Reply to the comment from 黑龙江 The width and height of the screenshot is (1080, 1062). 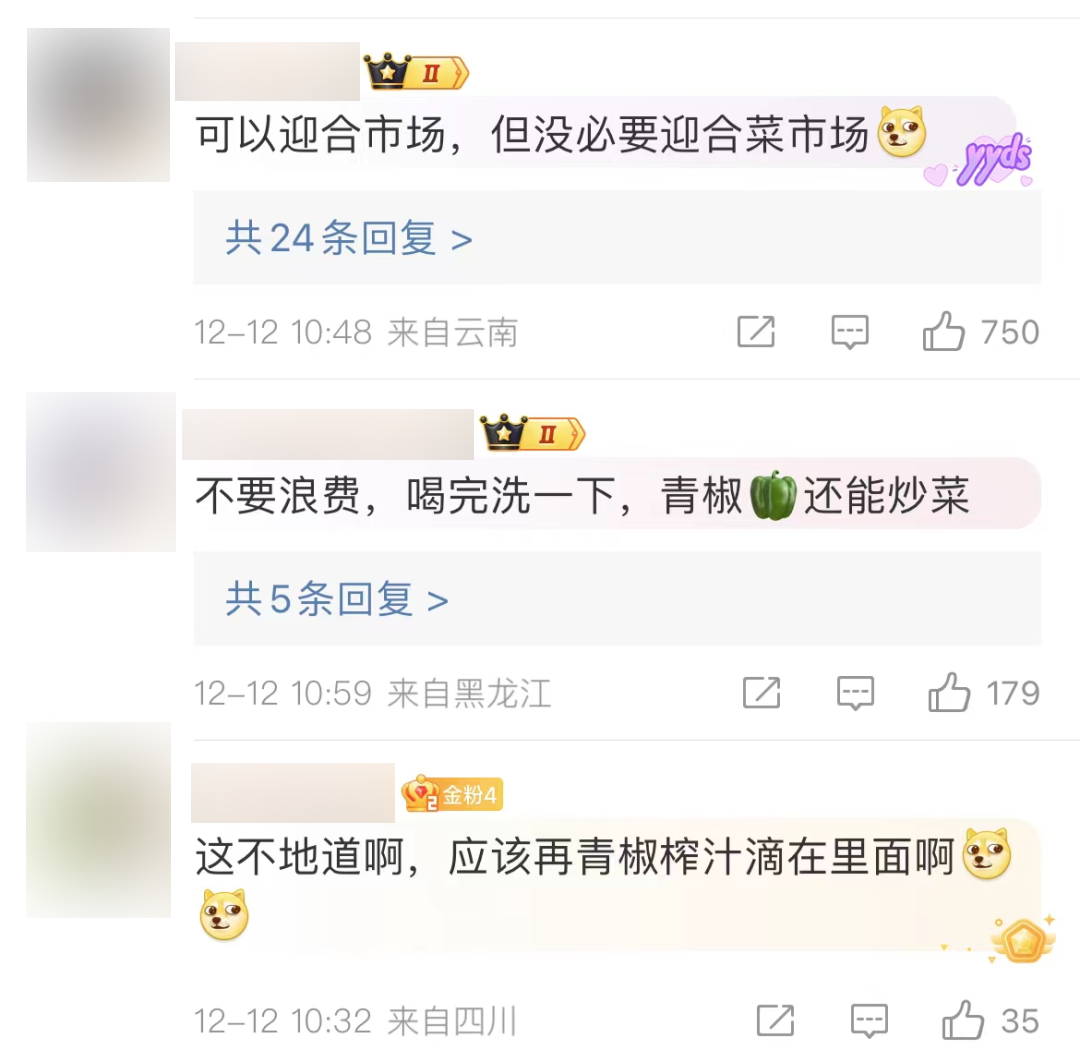[x=855, y=693]
